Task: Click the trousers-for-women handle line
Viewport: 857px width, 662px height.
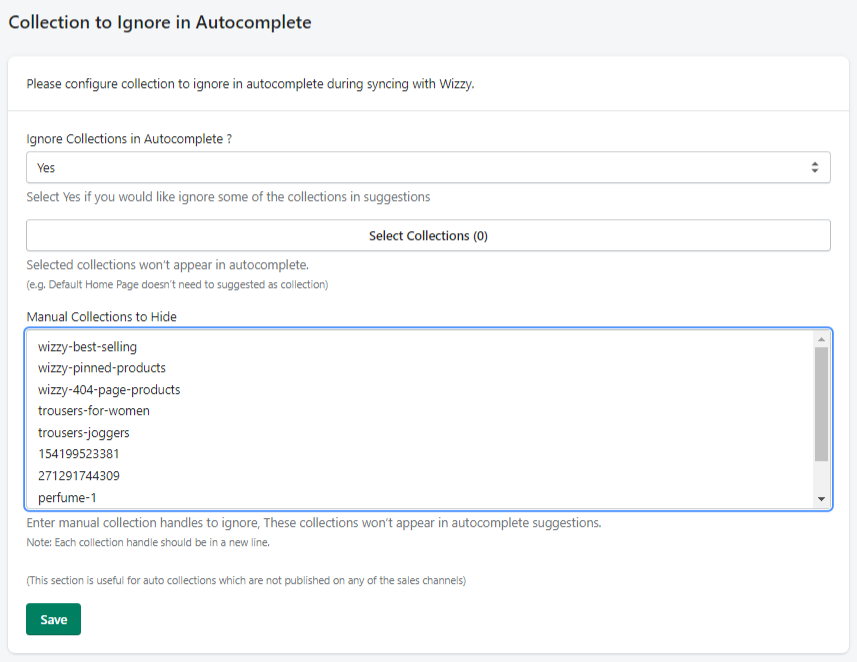Action: pos(93,411)
